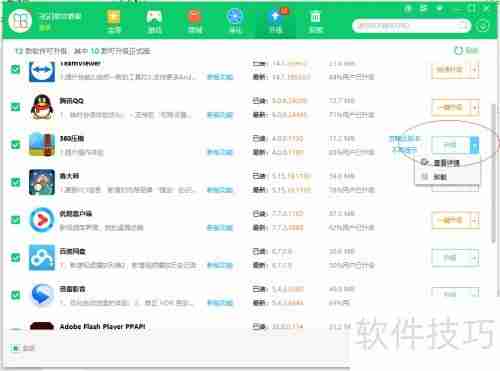Image resolution: width=500 pixels, height=371 pixels.
Task: Click the Adobe Flash Player PPAPI icon
Action: click(42, 326)
